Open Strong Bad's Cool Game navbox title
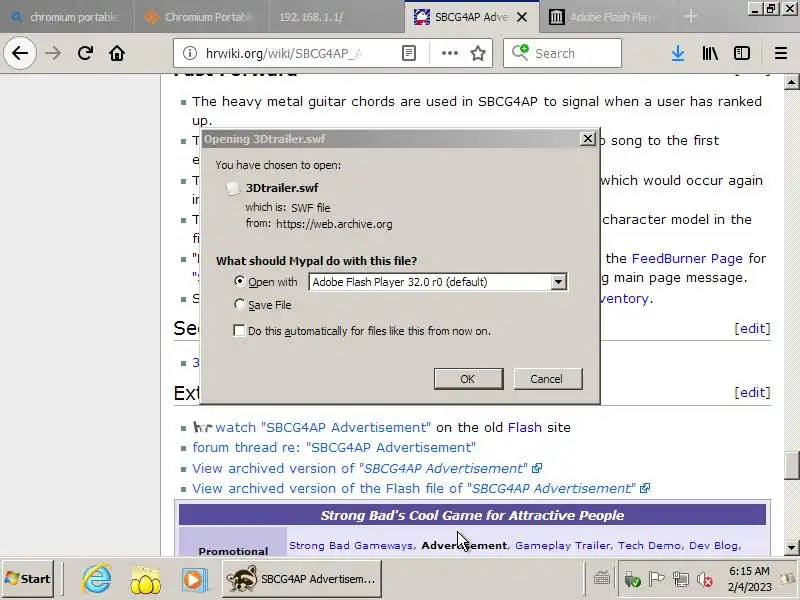Screen dimensions: 800x600 pos(472,515)
